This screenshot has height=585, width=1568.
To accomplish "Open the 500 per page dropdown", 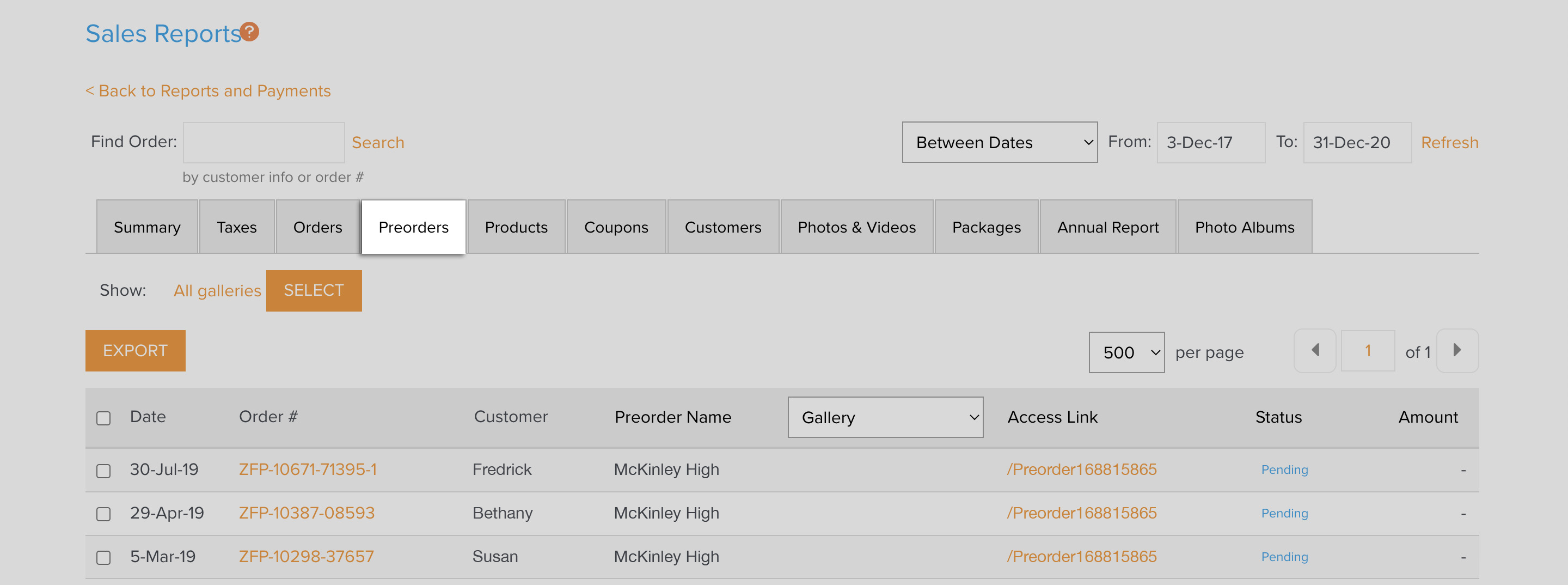I will point(1126,352).
